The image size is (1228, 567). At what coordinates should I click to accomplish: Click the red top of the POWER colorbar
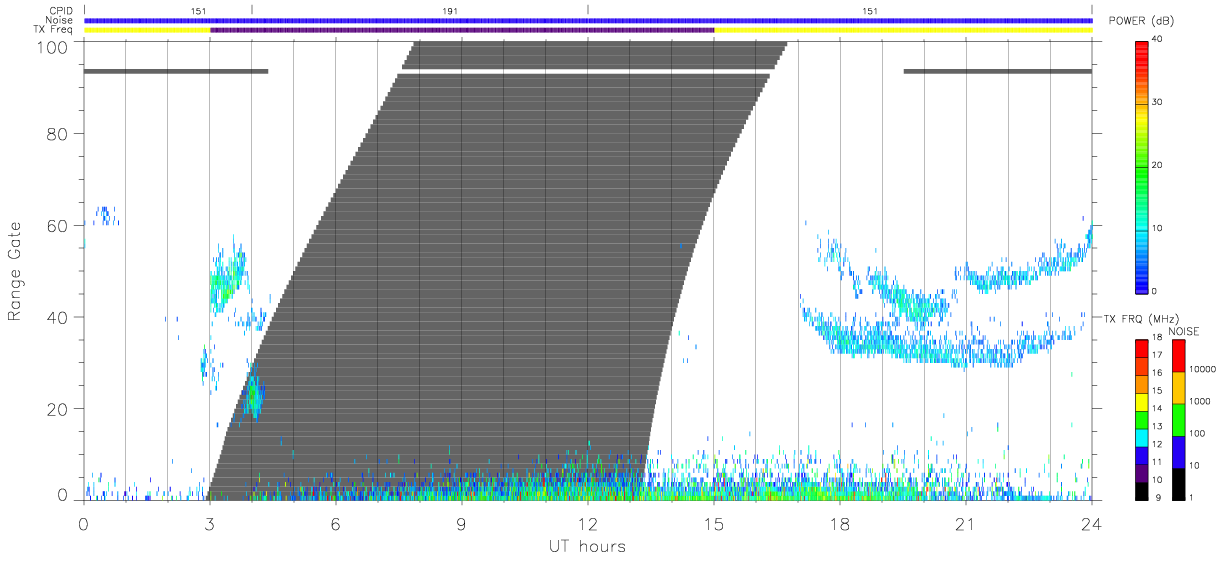pos(1142,48)
